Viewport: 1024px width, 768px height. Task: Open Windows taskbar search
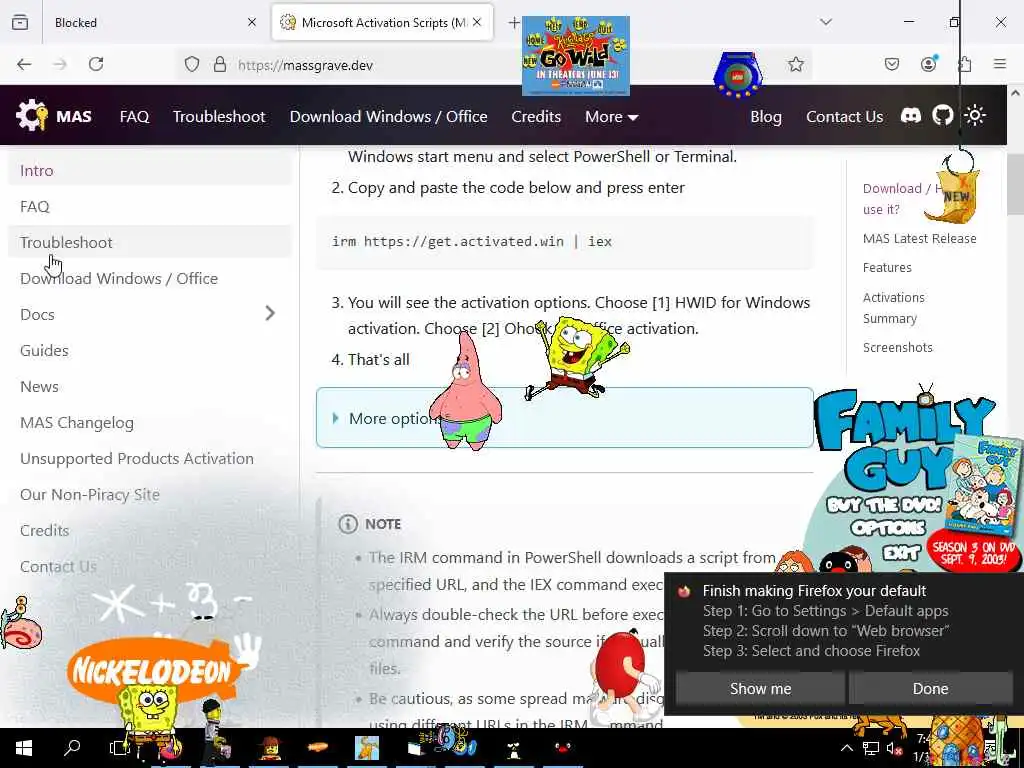click(72, 747)
